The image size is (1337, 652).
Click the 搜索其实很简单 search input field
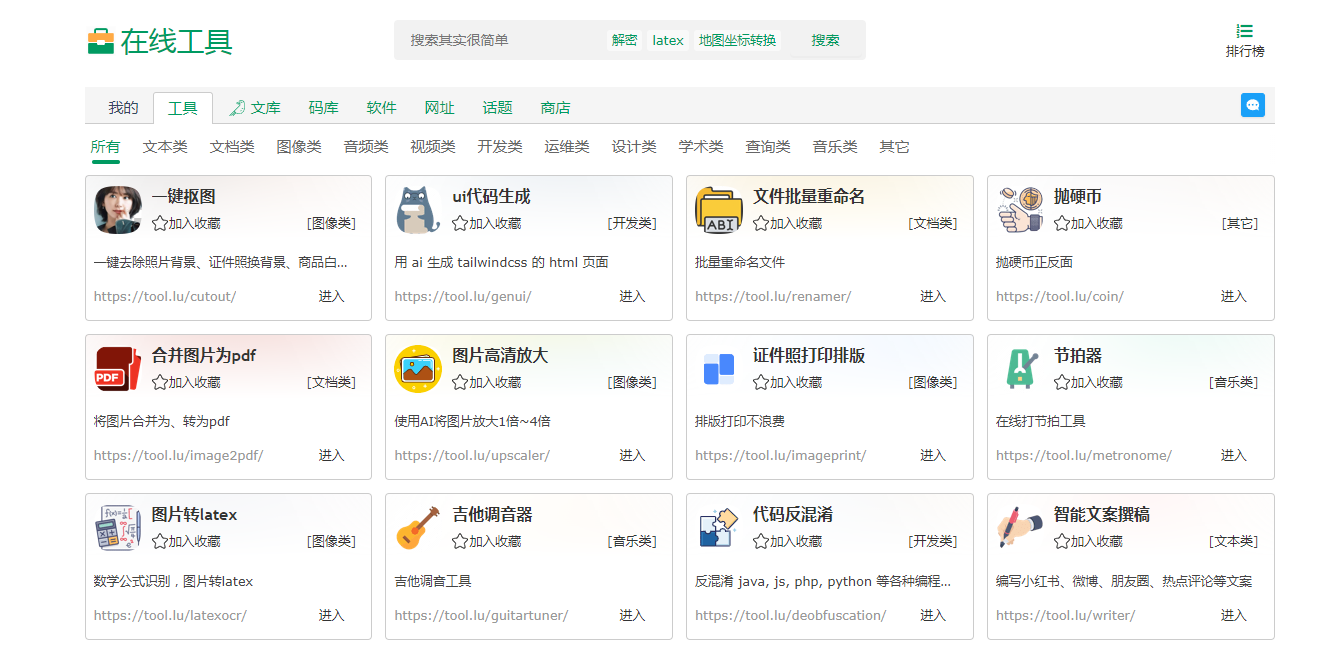[500, 40]
